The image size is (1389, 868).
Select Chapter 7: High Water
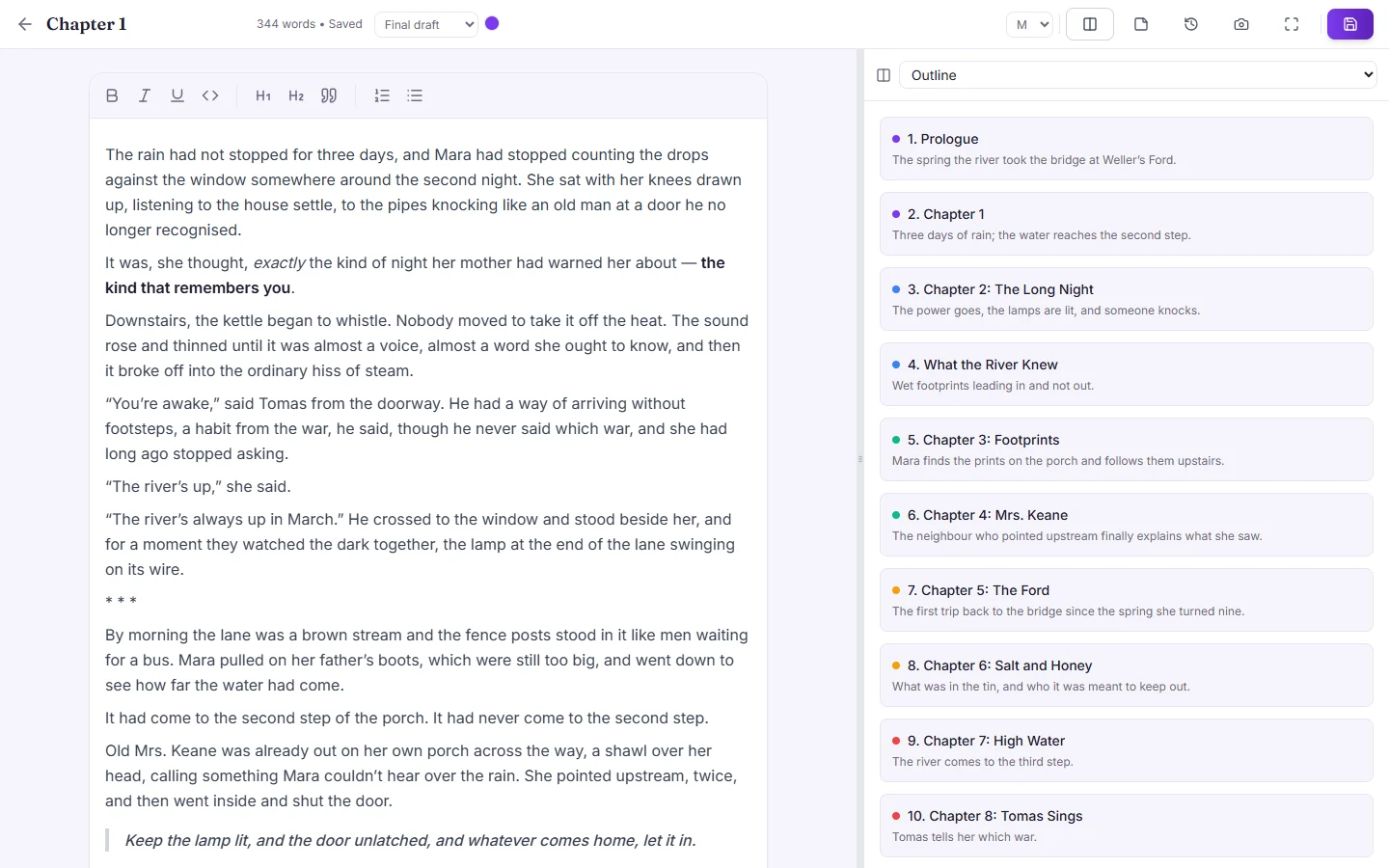(x=1127, y=750)
